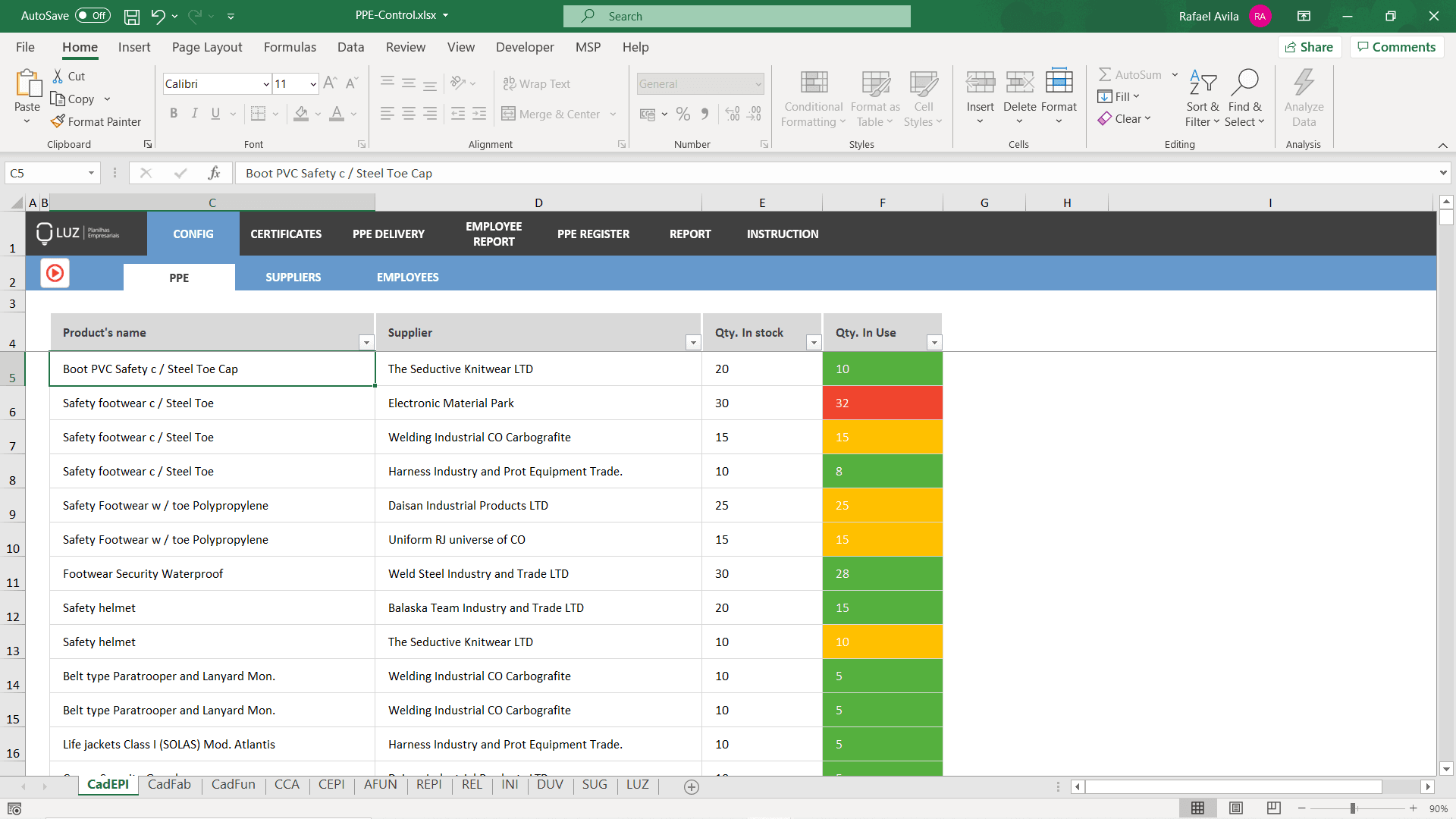Open the font name dropdown
Screen dimensions: 1456x819
tap(265, 83)
